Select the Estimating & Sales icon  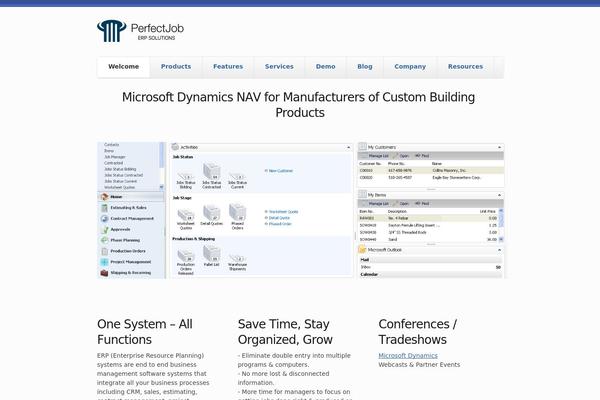[x=104, y=208]
